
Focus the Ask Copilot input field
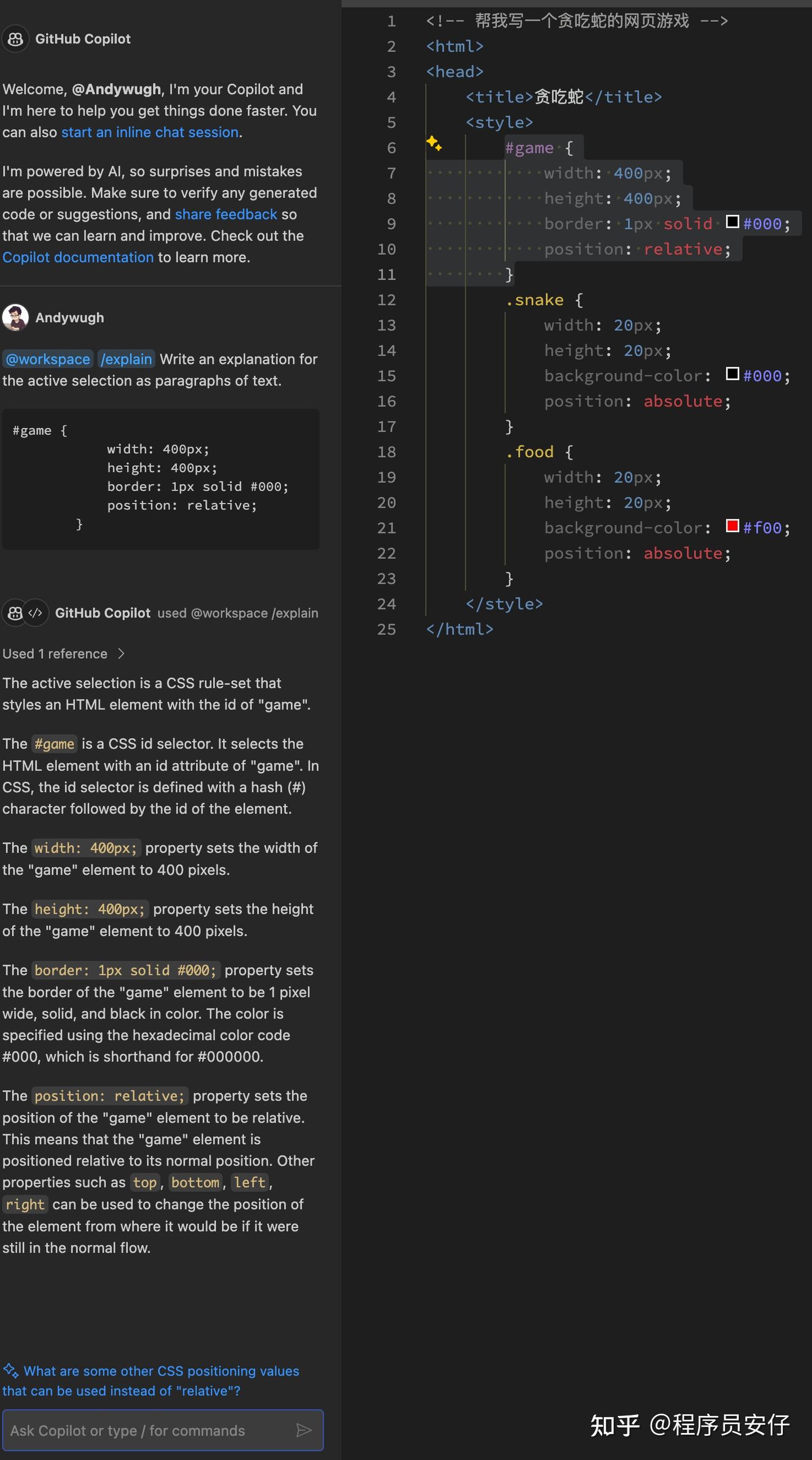[x=150, y=1430]
